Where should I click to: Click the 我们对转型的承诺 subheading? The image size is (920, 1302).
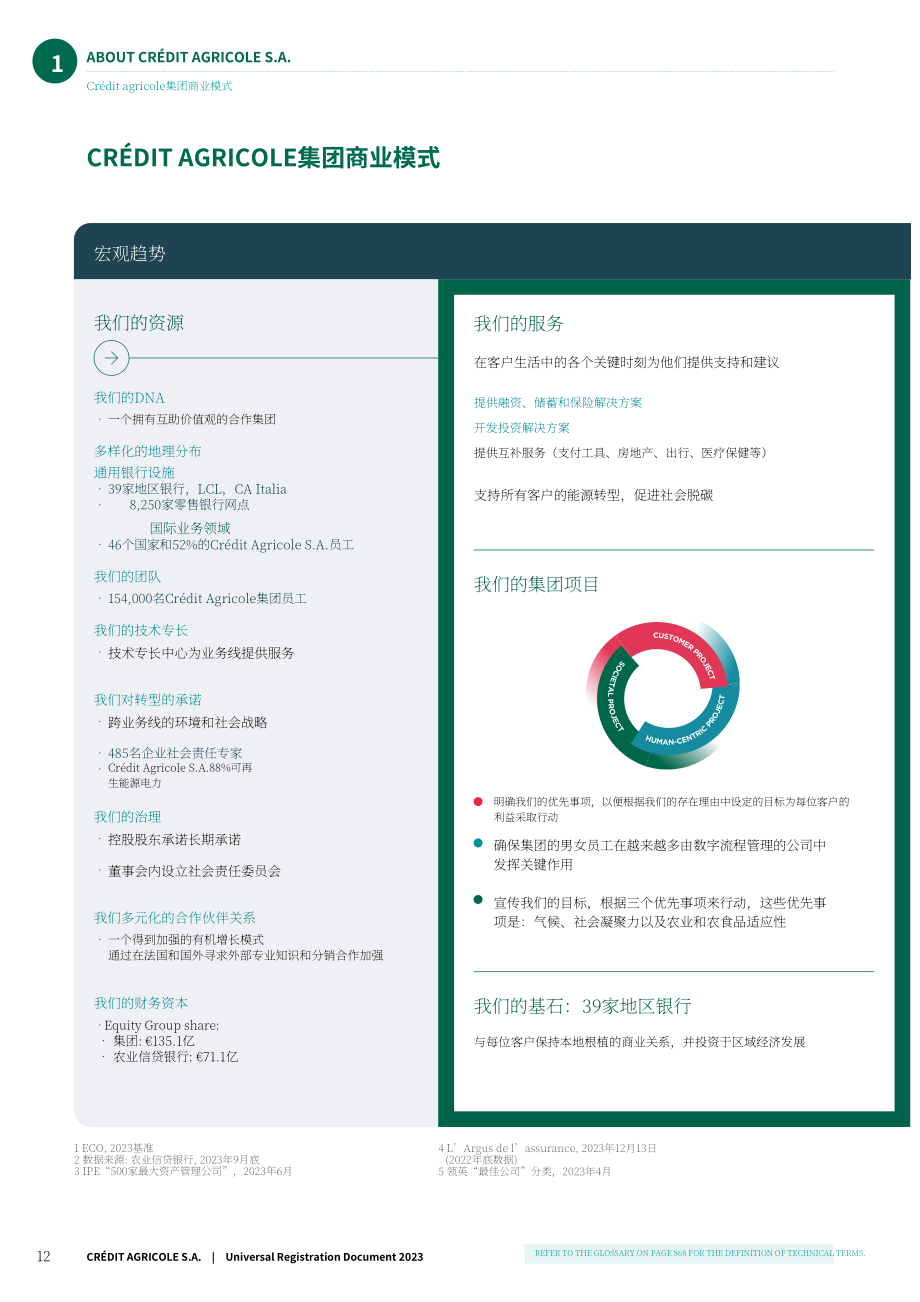pos(148,699)
